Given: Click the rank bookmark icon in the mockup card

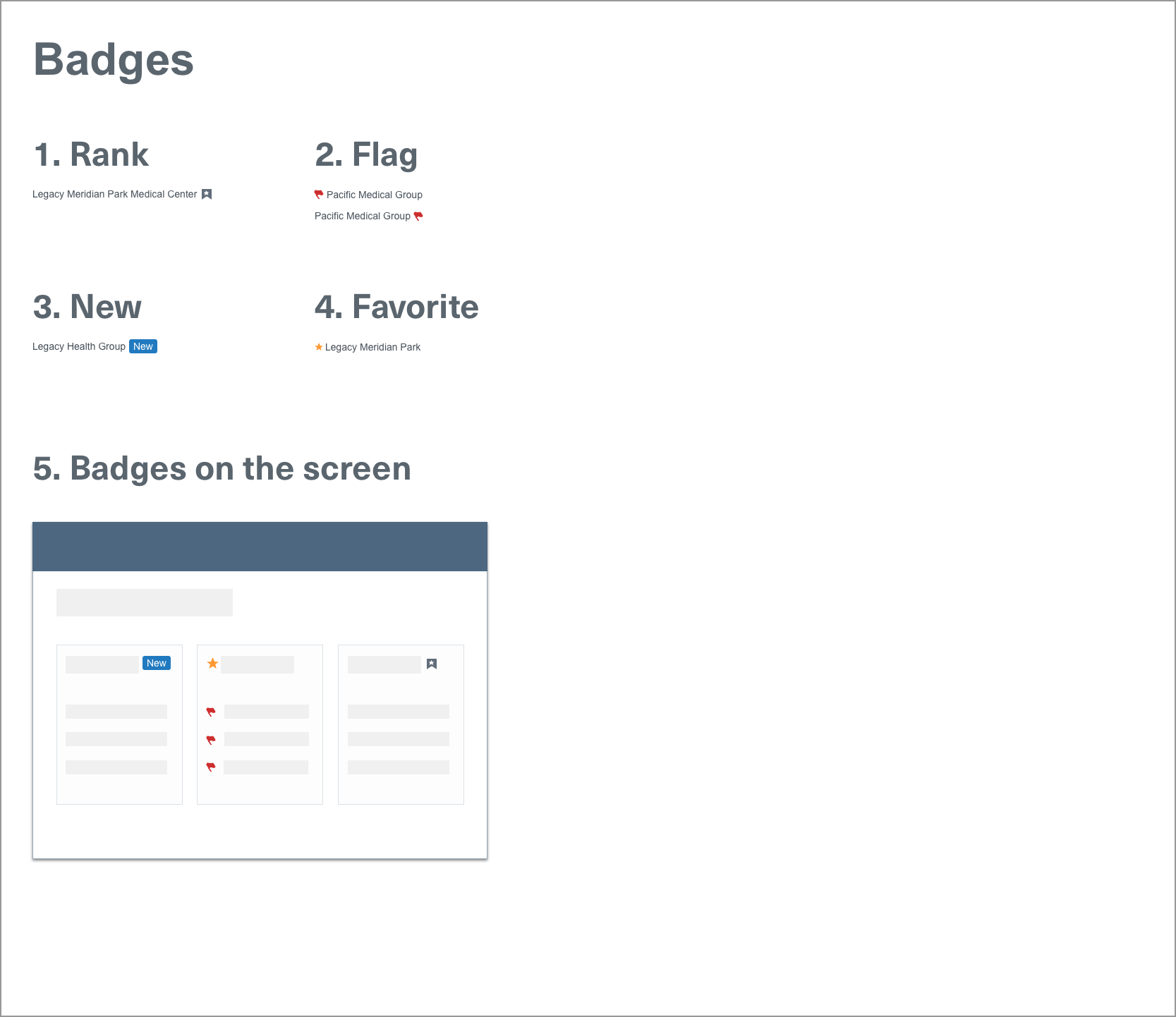Looking at the screenshot, I should tap(432, 664).
